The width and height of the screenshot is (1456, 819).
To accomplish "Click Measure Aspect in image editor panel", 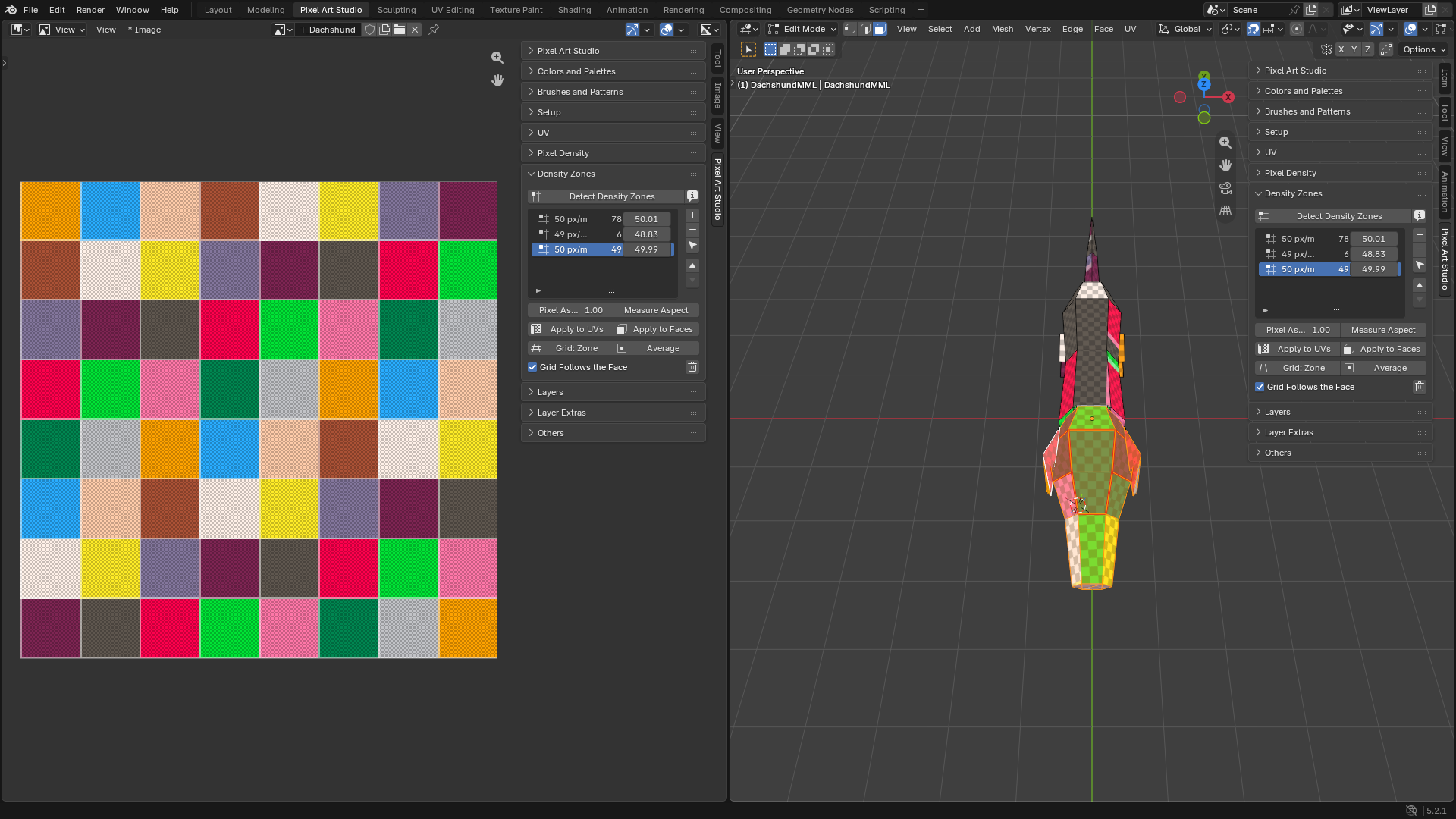I will tap(656, 310).
